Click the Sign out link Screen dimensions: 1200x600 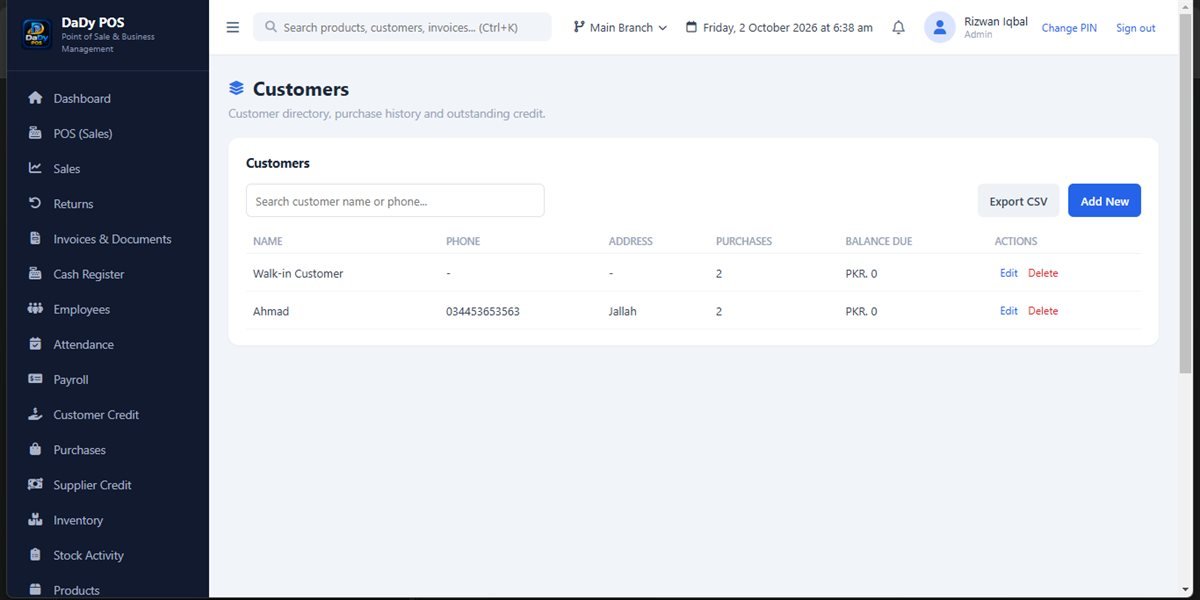(1135, 28)
